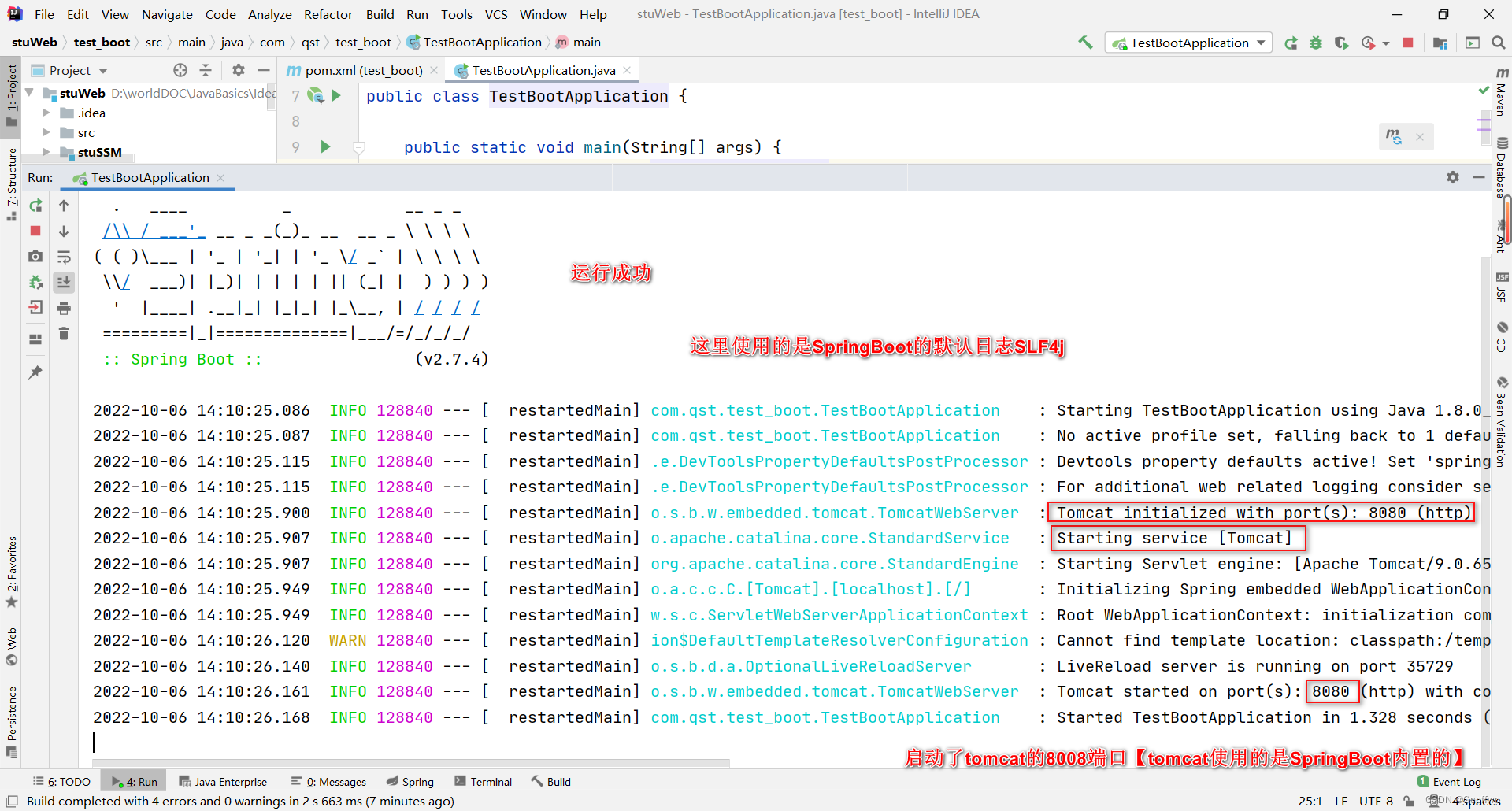Click the 25:1 caret position indicator
This screenshot has width=1512, height=811.
pyautogui.click(x=1310, y=801)
